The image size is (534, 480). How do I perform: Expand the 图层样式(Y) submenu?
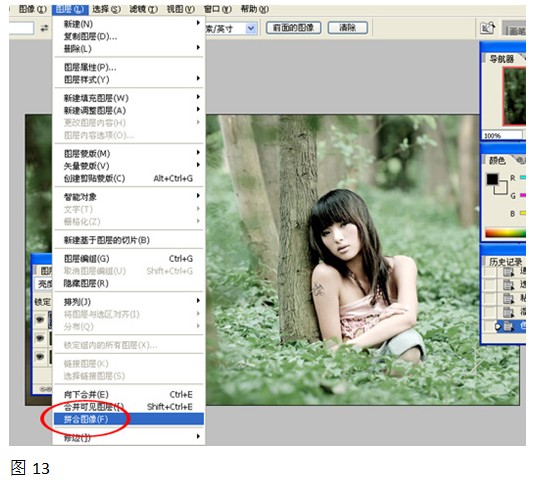pos(198,78)
